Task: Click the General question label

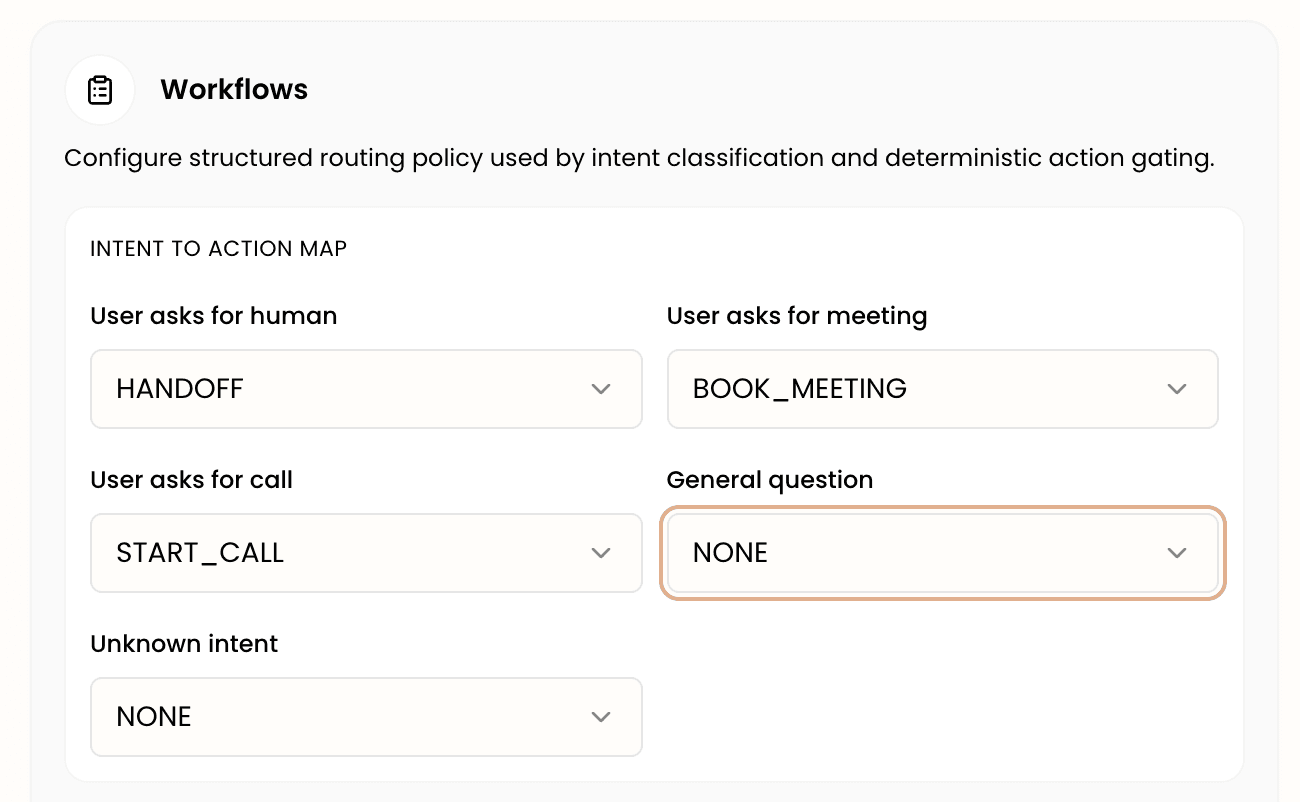Action: 770,481
